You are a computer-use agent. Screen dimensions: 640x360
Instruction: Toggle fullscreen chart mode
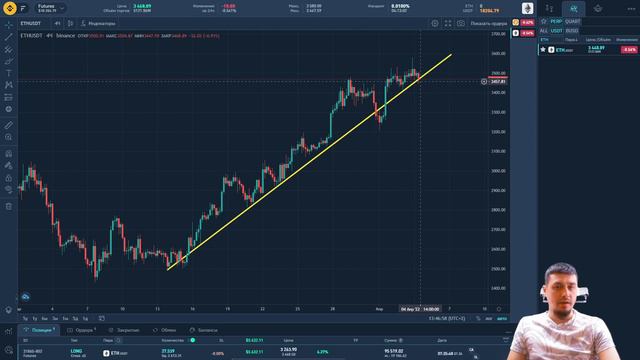[x=448, y=24]
